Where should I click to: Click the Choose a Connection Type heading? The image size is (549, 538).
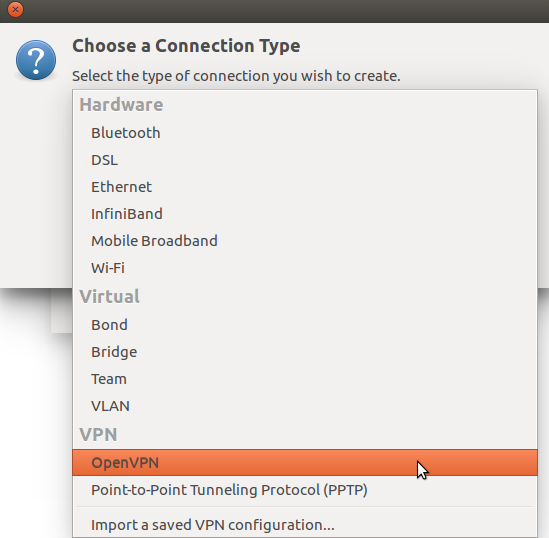click(x=186, y=46)
